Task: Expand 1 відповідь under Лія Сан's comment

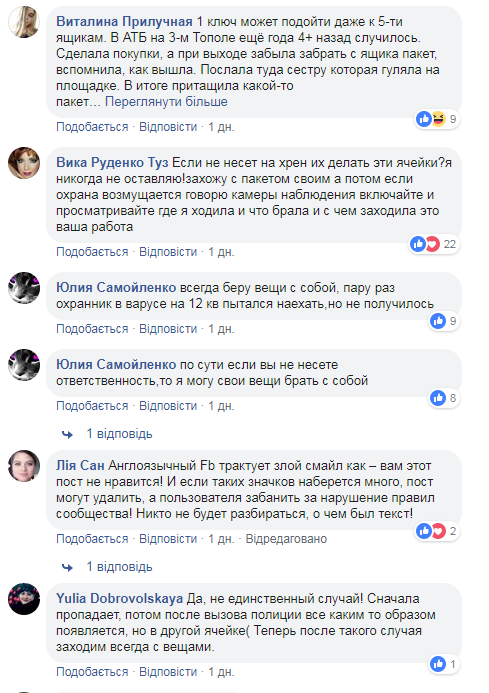Action: tap(119, 567)
